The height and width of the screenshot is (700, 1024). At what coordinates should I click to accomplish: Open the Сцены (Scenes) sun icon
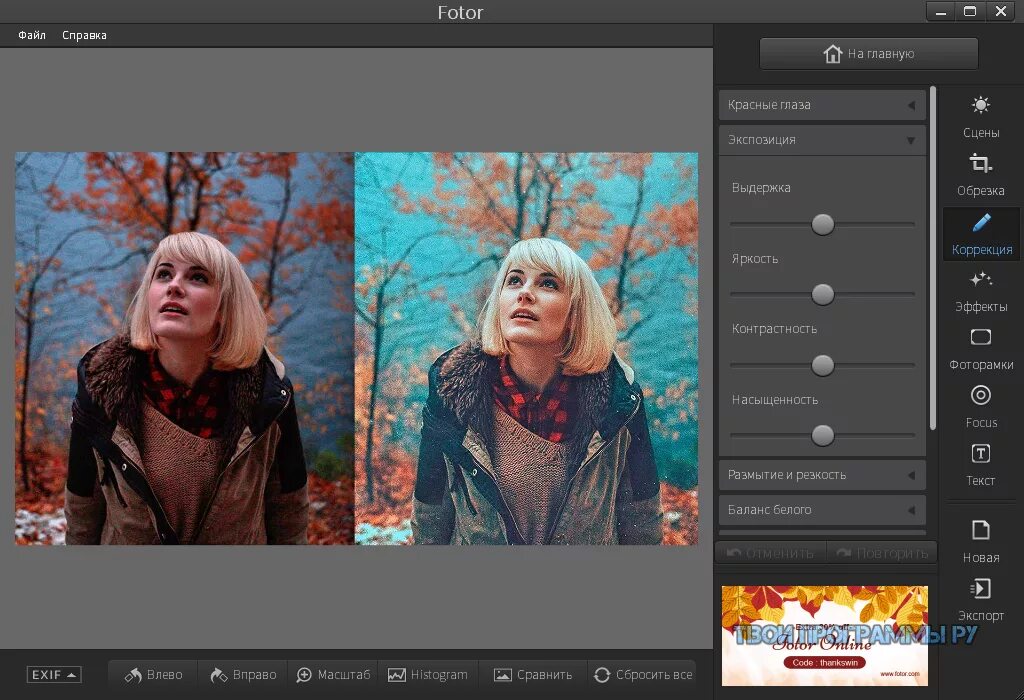pyautogui.click(x=980, y=105)
